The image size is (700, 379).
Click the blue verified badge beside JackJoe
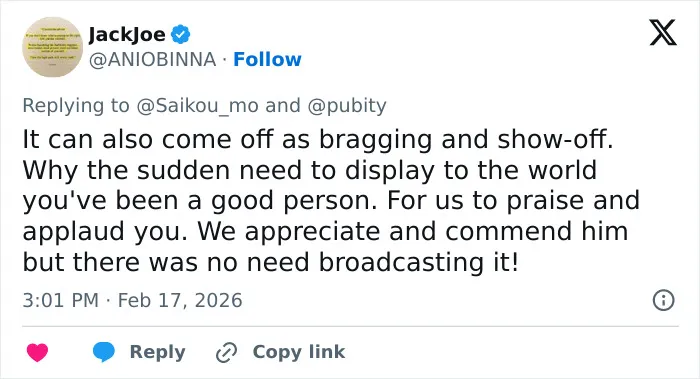click(180, 34)
